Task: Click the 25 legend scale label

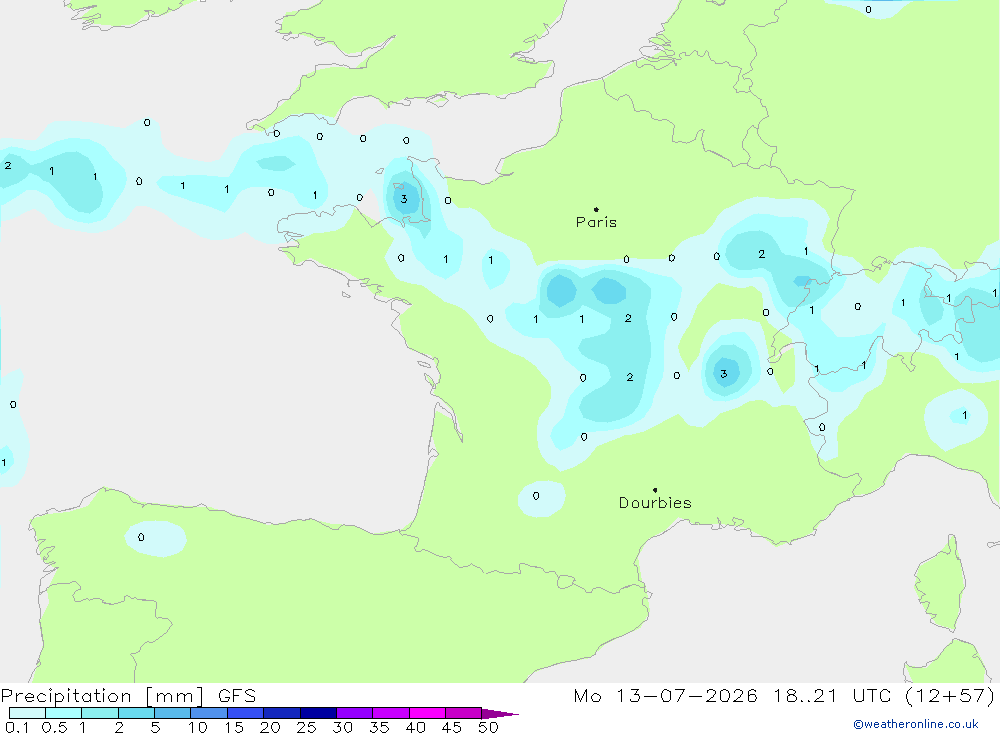Action: 306,727
